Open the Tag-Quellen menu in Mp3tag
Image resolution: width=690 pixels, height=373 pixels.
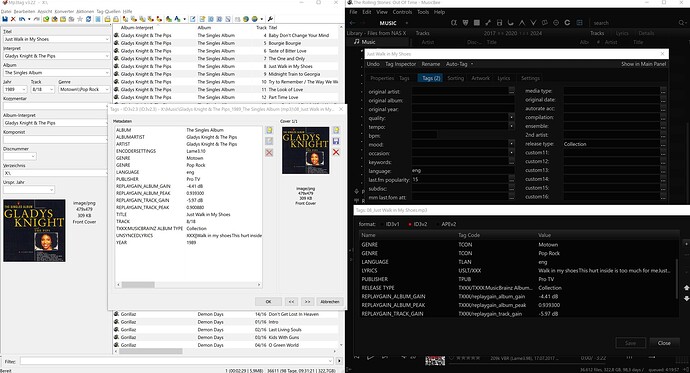[108, 11]
